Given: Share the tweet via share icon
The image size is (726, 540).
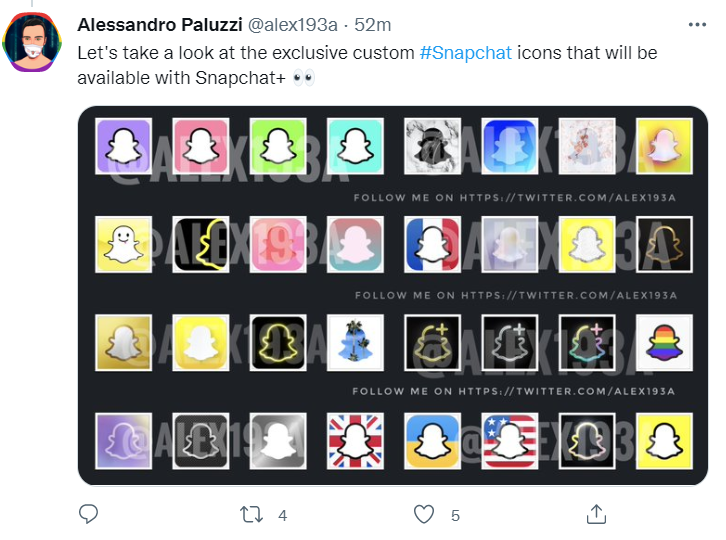Looking at the screenshot, I should click(596, 514).
